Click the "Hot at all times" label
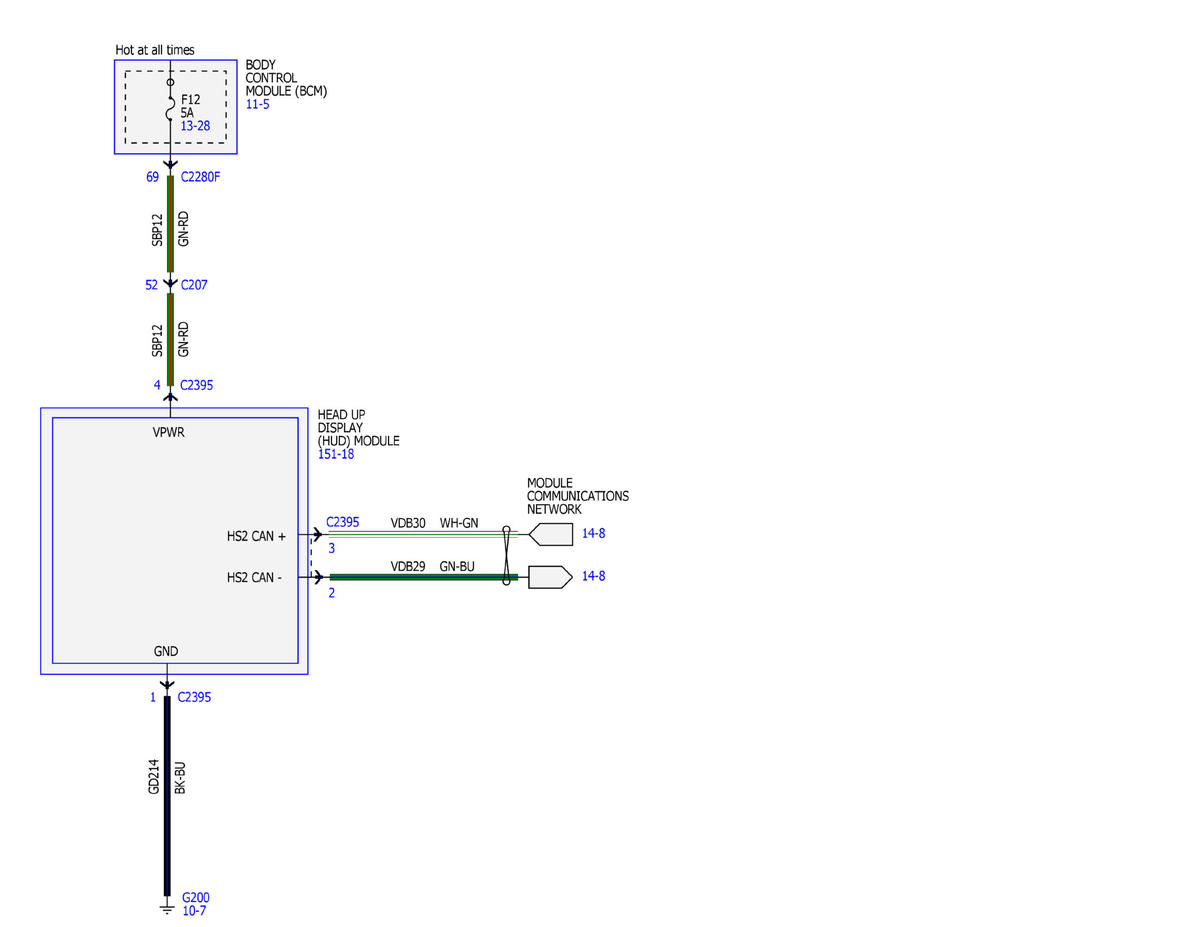 tap(155, 50)
